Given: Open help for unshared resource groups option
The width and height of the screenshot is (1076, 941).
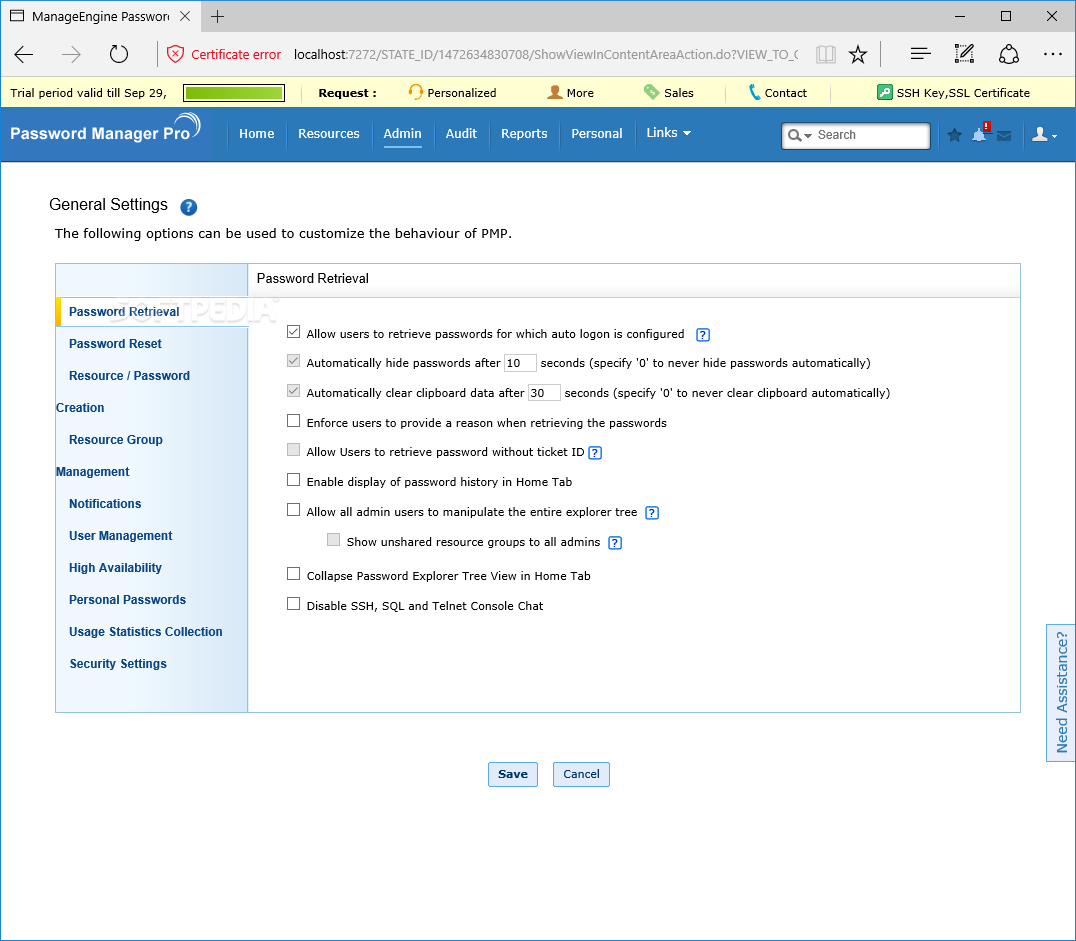Looking at the screenshot, I should click(x=615, y=542).
